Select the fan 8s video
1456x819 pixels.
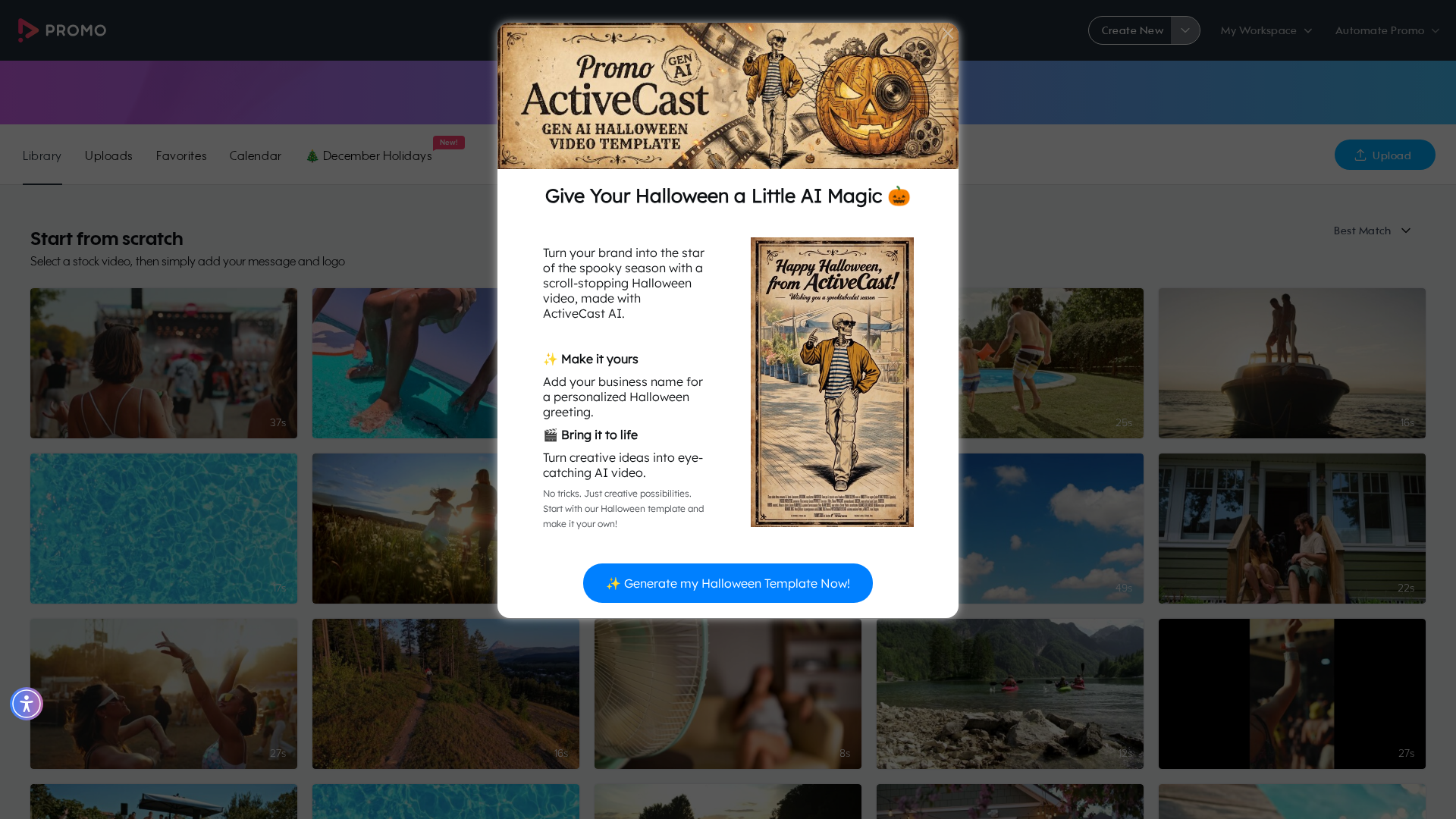click(728, 694)
